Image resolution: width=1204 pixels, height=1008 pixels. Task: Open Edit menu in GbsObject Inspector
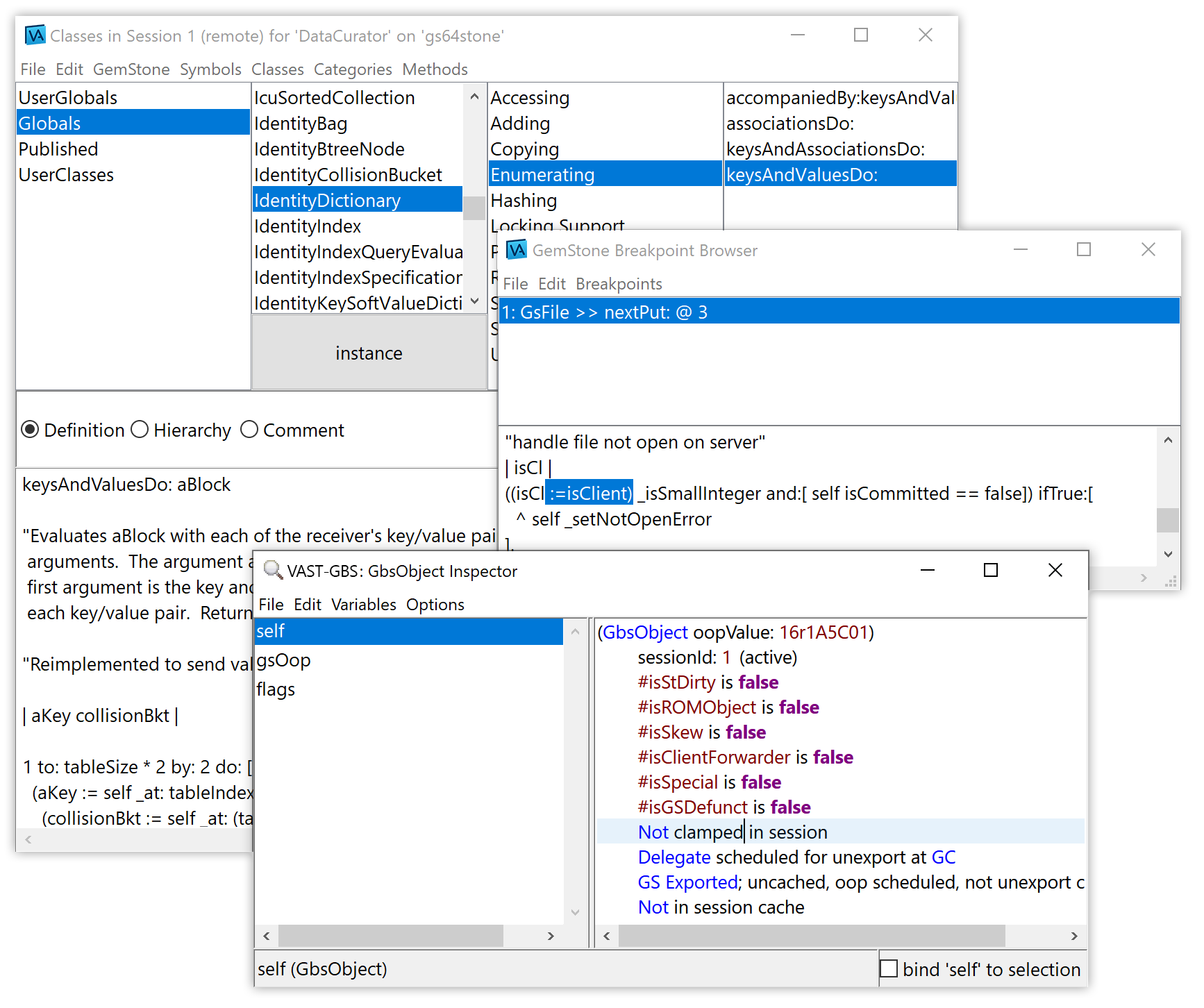click(308, 605)
